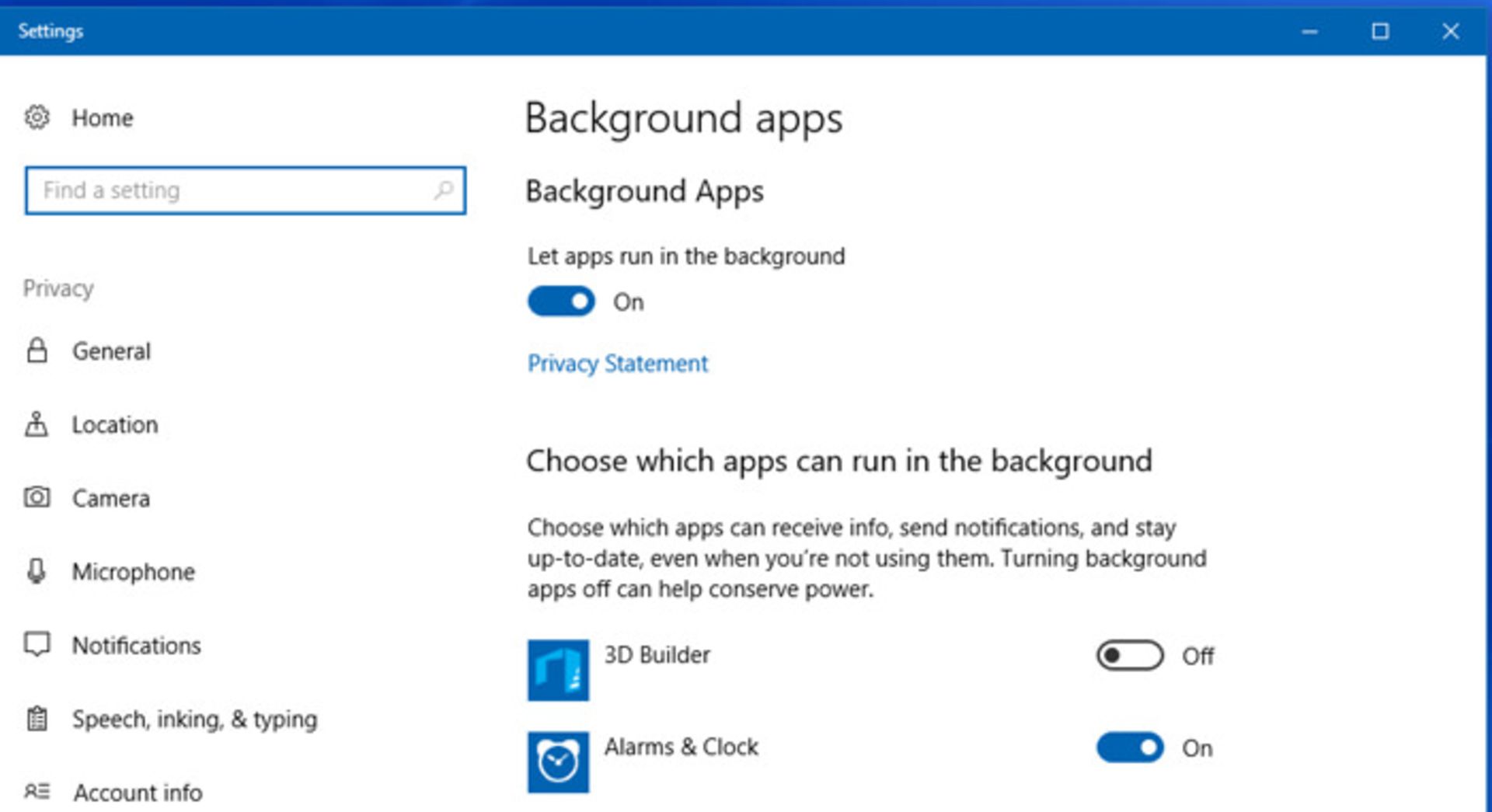Disable Alarms & Clock background toggle
The width and height of the screenshot is (1492, 812).
(1130, 748)
